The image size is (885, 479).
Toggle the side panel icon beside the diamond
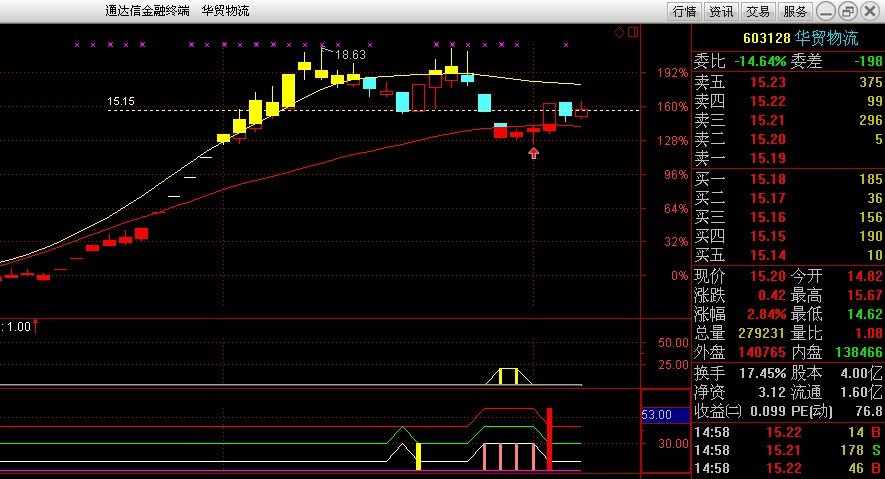[633, 32]
